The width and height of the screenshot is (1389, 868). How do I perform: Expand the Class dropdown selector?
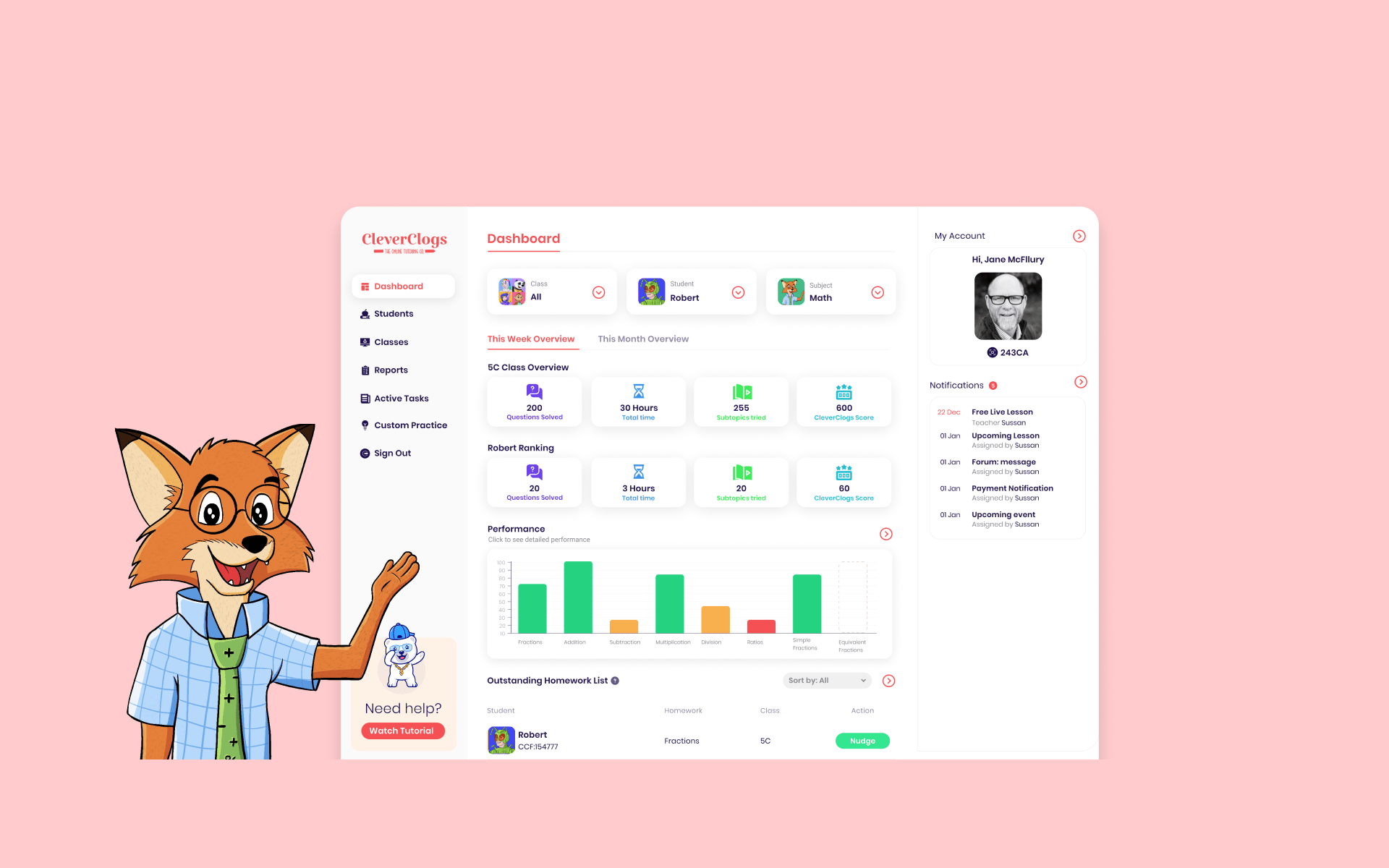(x=598, y=291)
